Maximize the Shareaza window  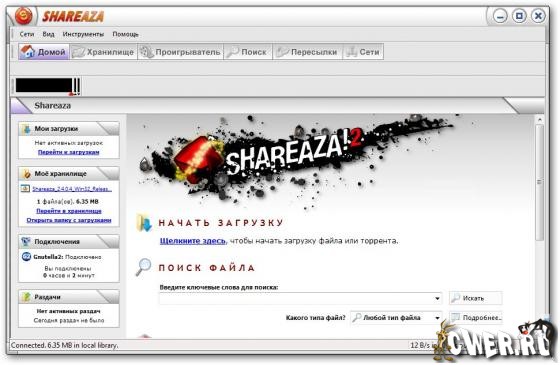[x=519, y=16]
